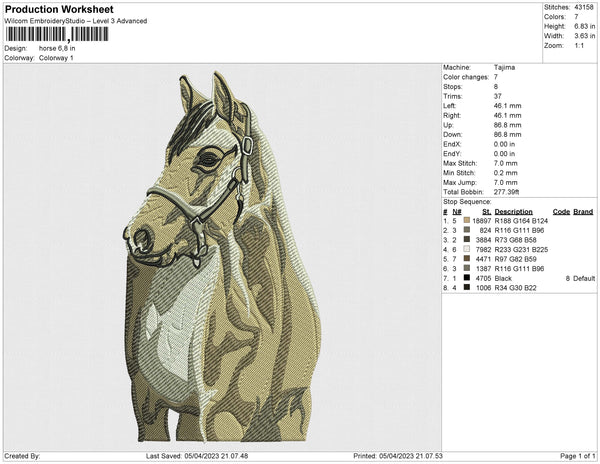Click 'Wilcom EmbroideryStudio – Level 3 Advanced' text
Image resolution: width=600 pixels, height=464 pixels.
[76, 21]
